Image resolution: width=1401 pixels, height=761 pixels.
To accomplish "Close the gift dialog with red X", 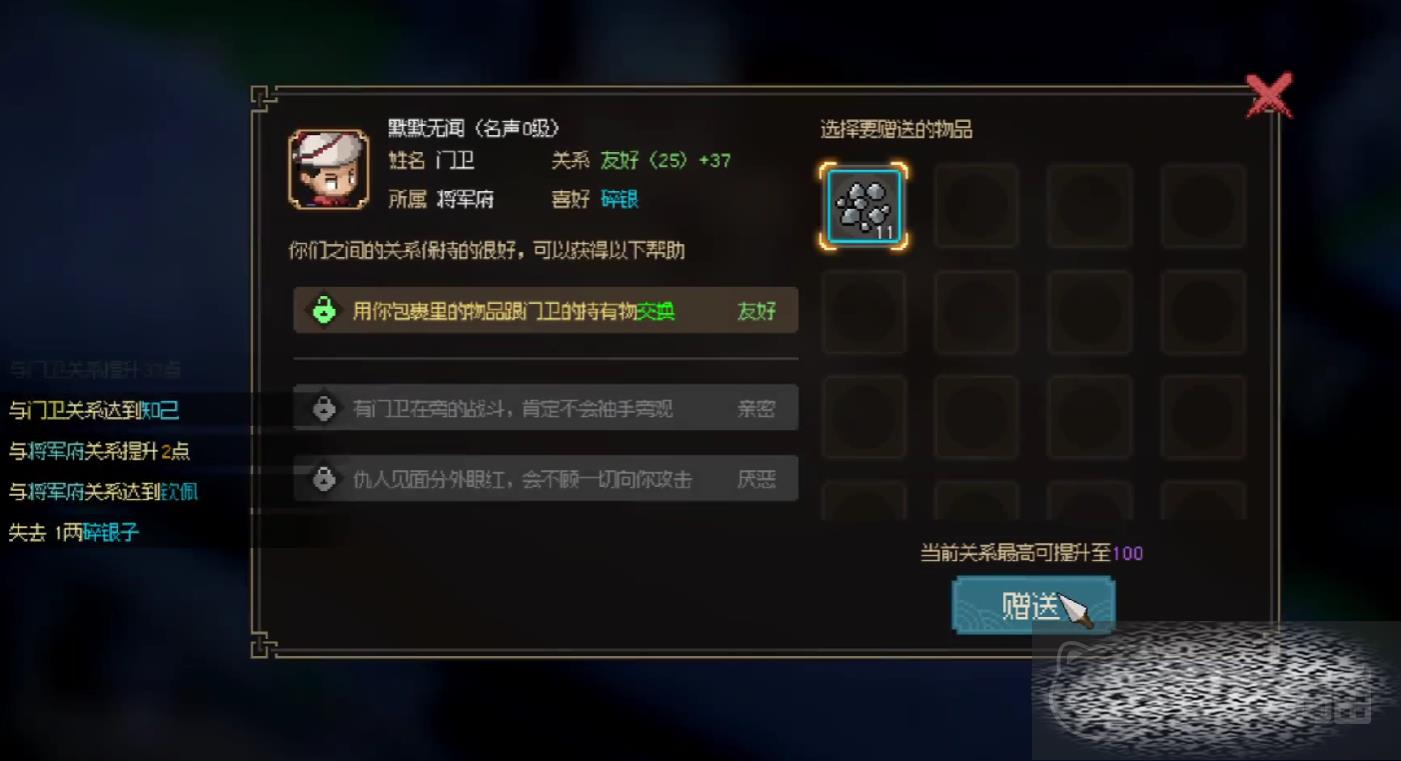I will point(1269,96).
